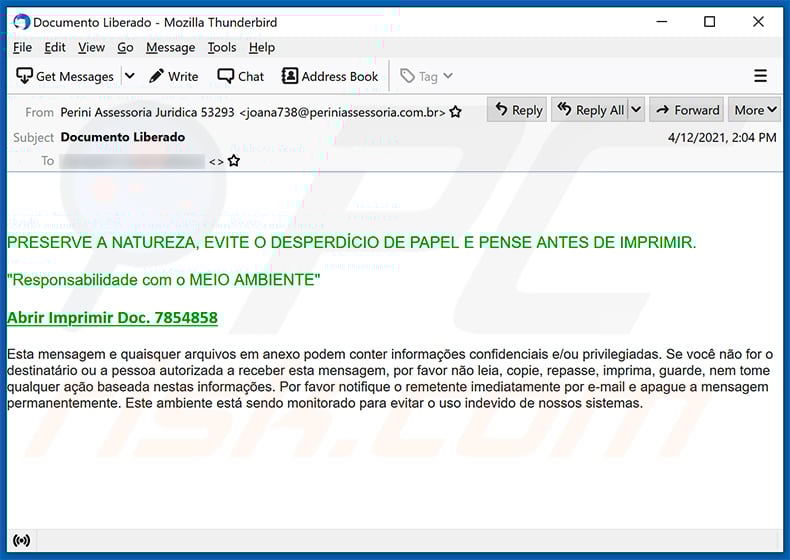Open the View menu
Image resolution: width=790 pixels, height=560 pixels.
[91, 47]
